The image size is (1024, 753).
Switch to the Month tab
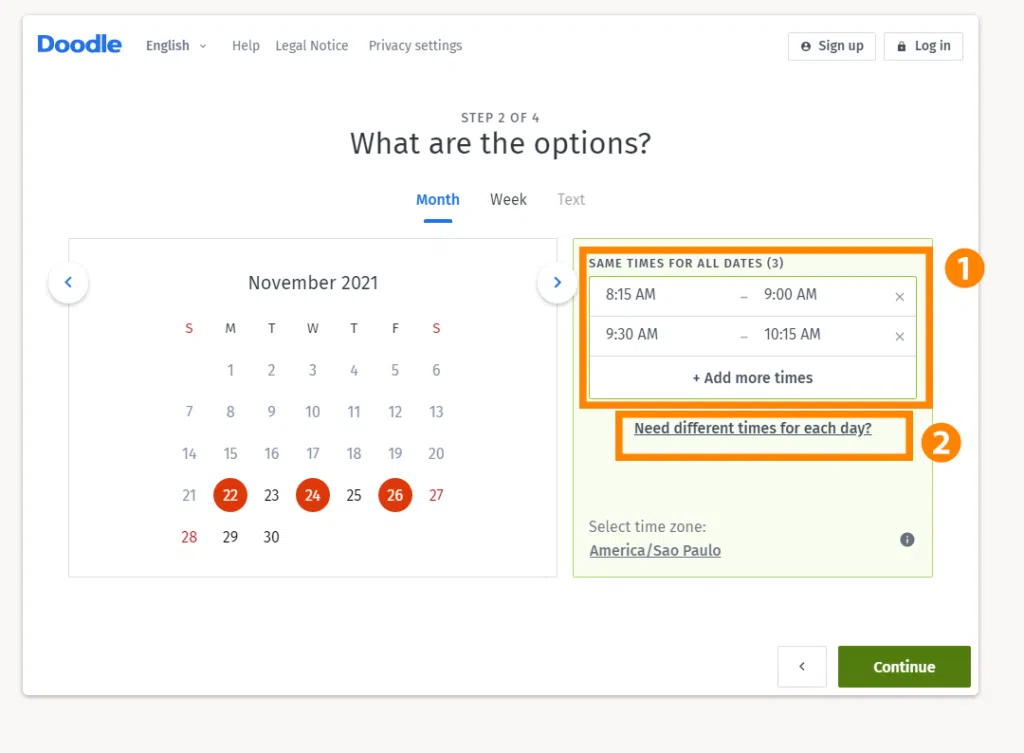pos(438,200)
